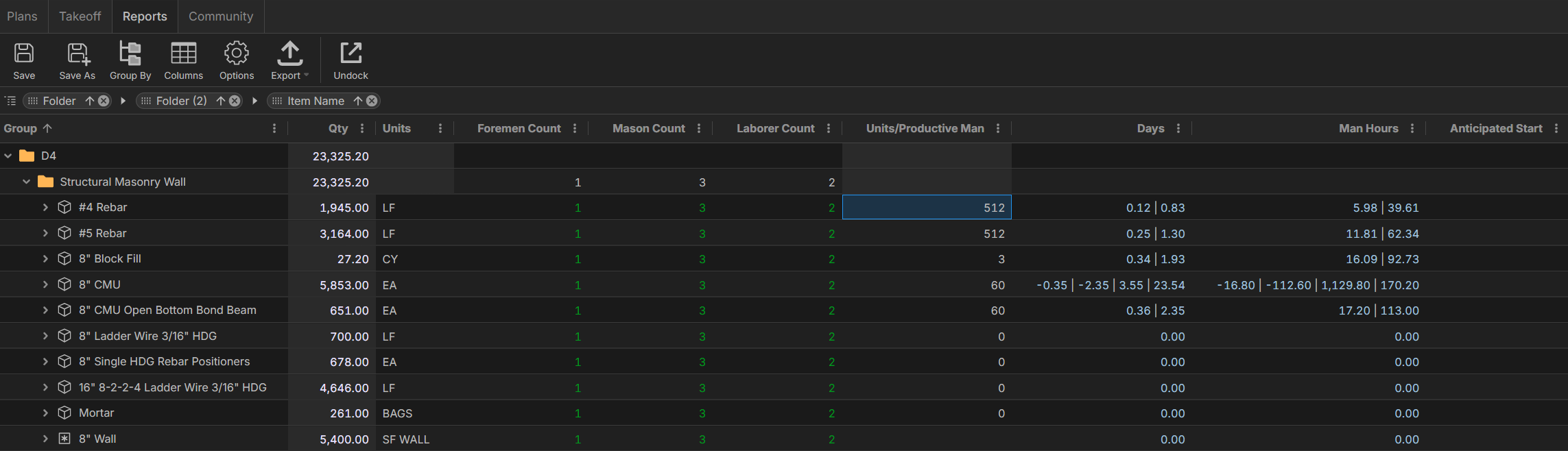Collapse the Structural Masonry Wall folder
The height and width of the screenshot is (451, 1568).
(x=26, y=182)
